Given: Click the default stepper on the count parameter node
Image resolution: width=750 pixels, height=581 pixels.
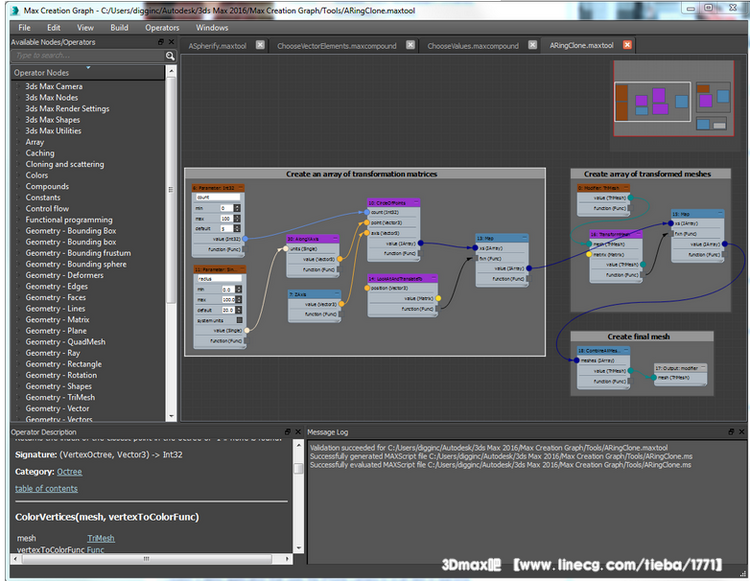Looking at the screenshot, I should tap(237, 229).
